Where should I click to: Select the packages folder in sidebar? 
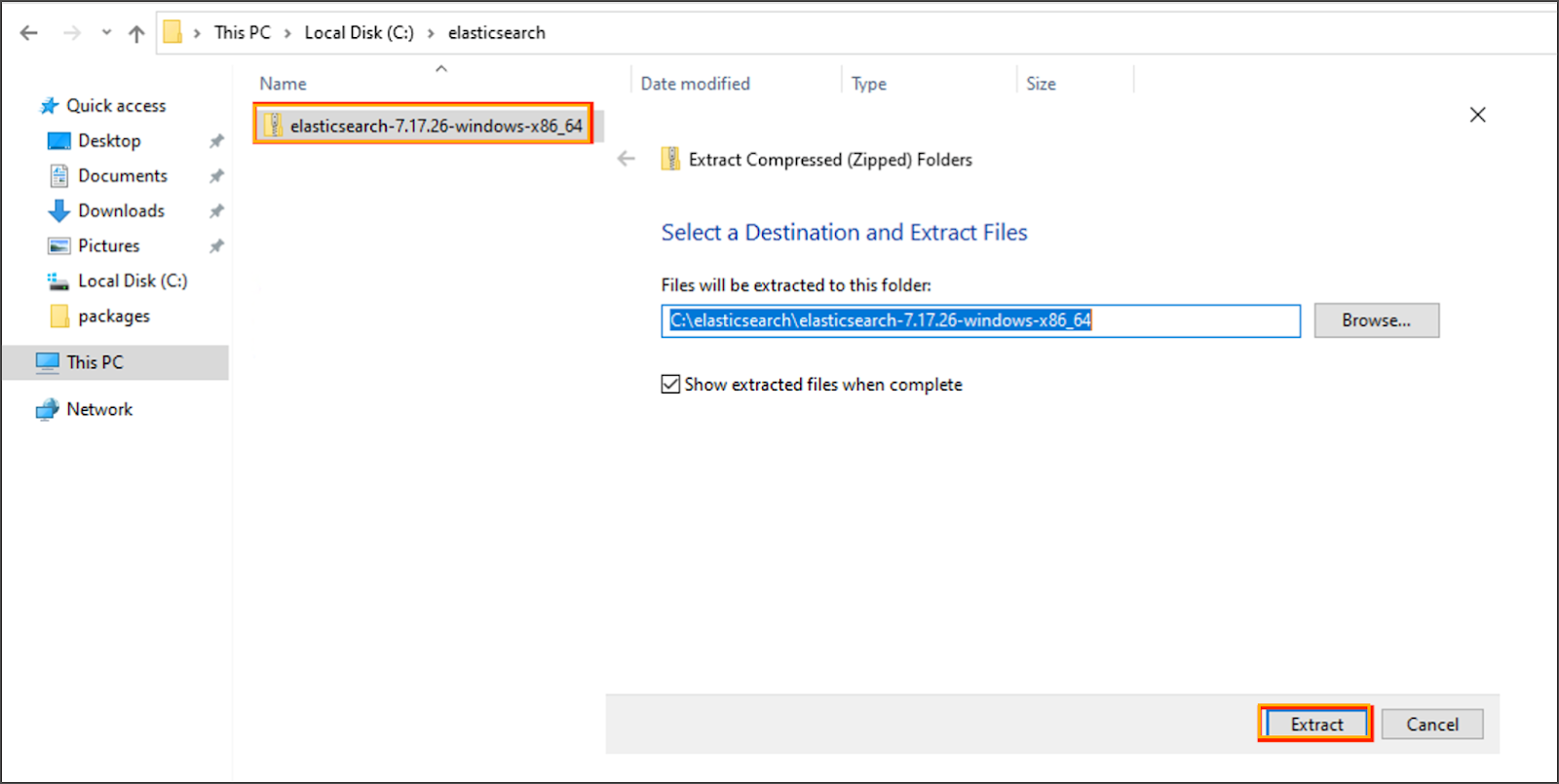(113, 316)
